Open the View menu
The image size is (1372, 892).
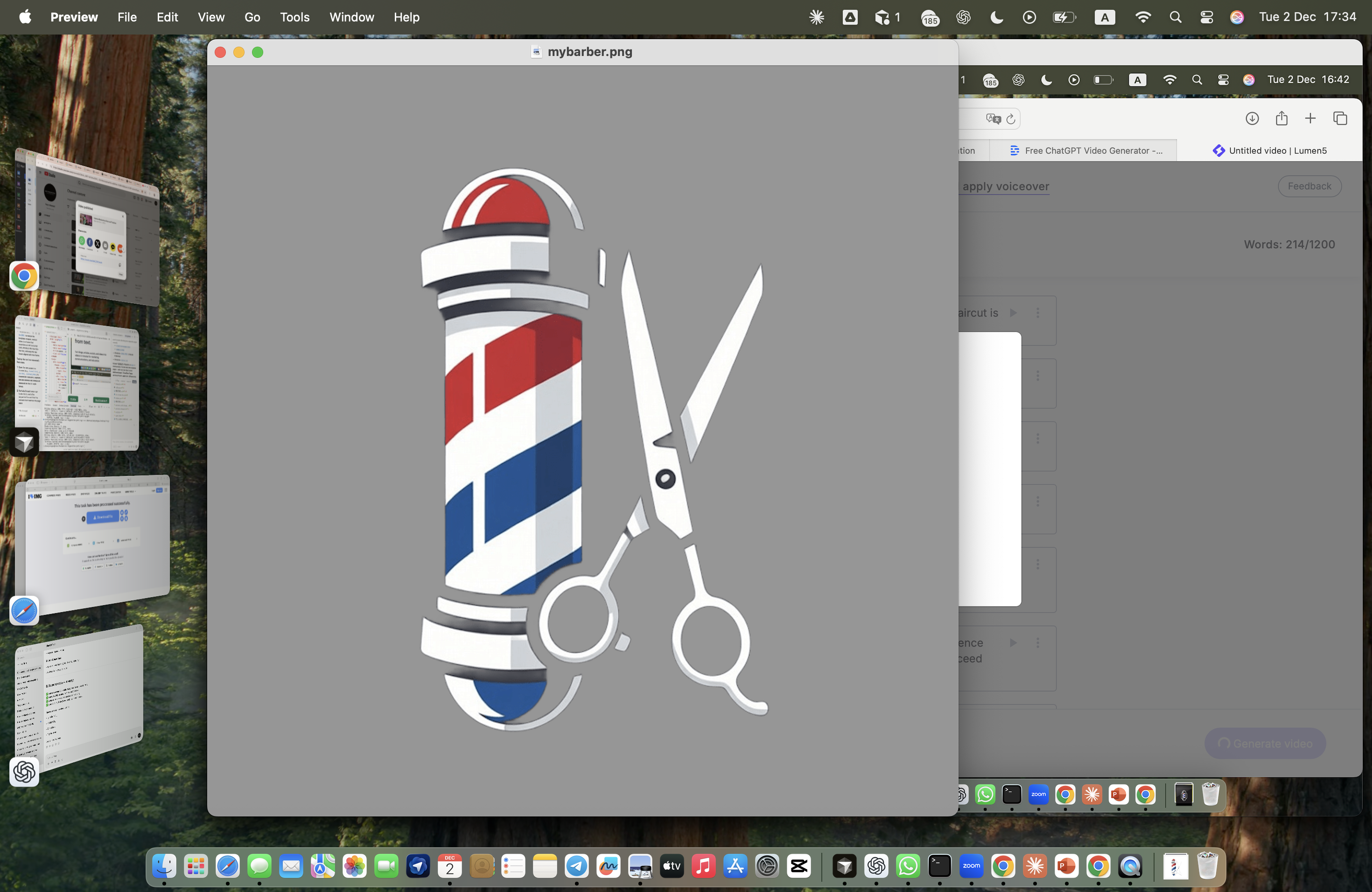211,17
